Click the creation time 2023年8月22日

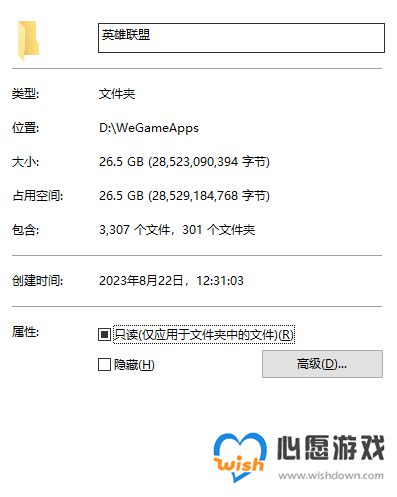[x=141, y=281]
